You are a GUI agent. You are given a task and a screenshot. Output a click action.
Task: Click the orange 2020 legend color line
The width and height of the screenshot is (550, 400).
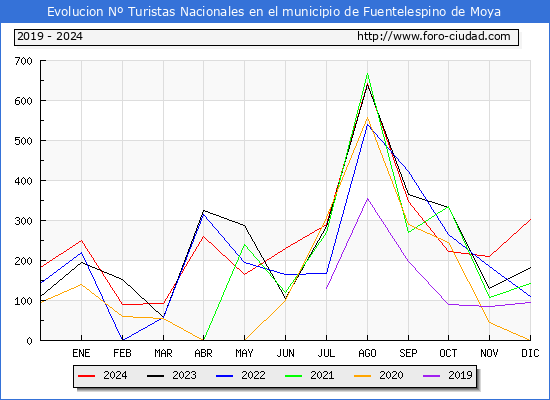363,376
